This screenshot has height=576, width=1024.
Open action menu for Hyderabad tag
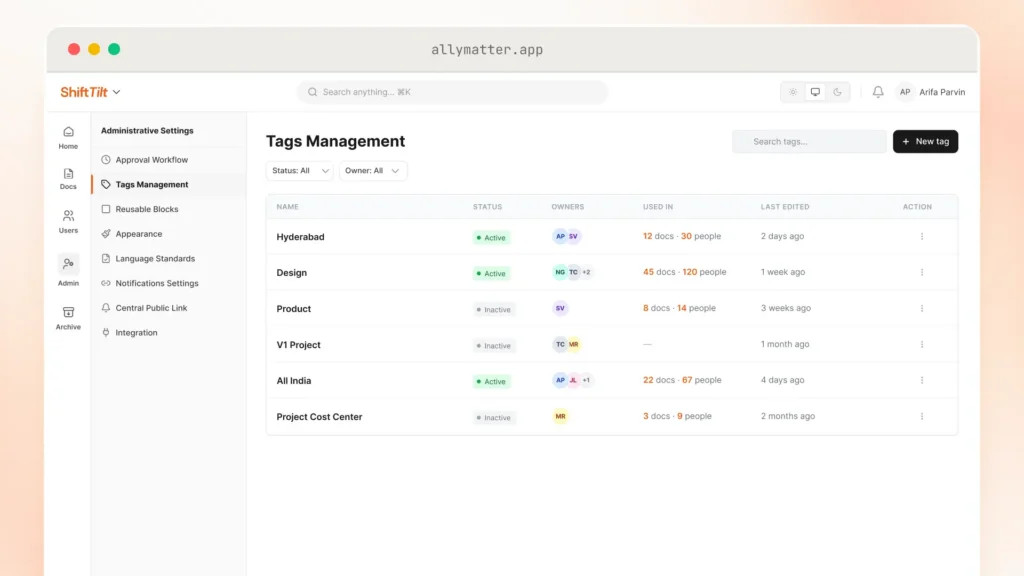pyautogui.click(x=921, y=236)
